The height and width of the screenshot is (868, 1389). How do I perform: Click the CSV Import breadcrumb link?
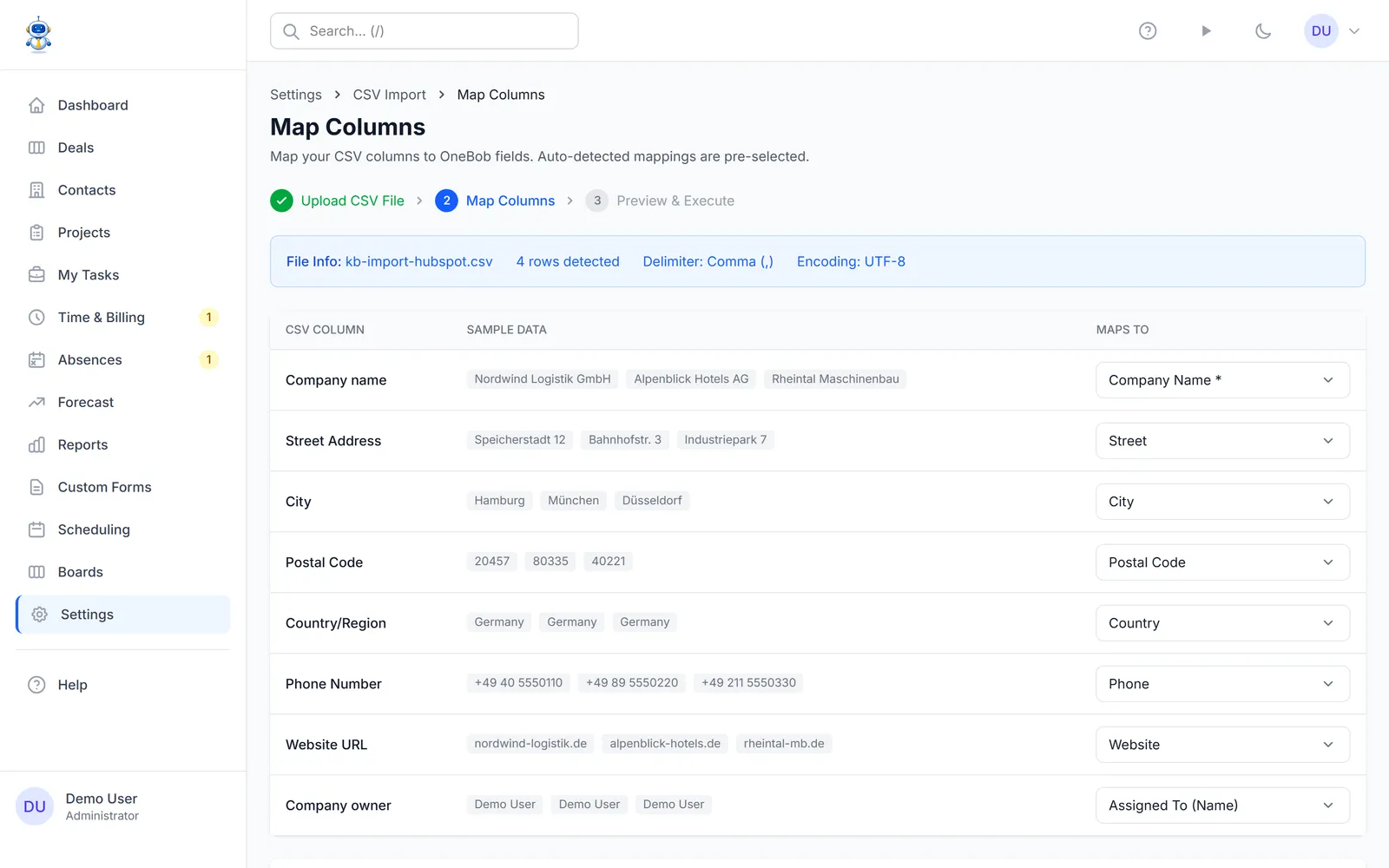coord(390,95)
